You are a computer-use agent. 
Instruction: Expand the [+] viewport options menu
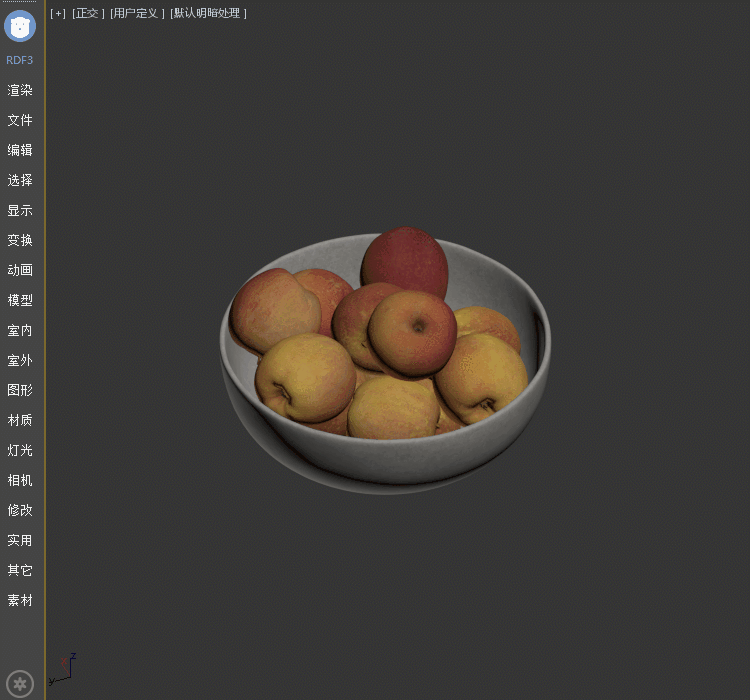[58, 13]
